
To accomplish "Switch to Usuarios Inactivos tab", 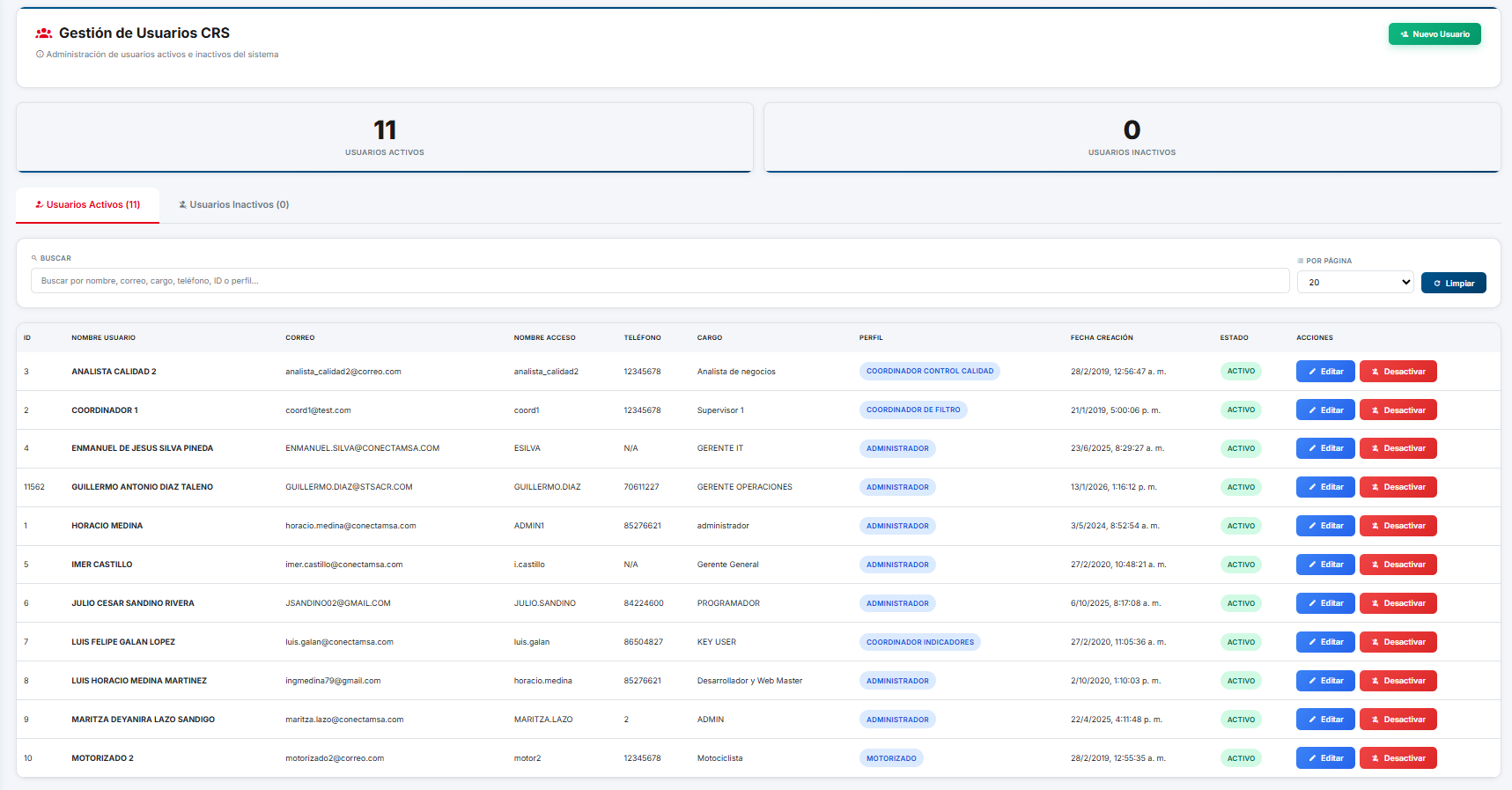I will [x=233, y=205].
